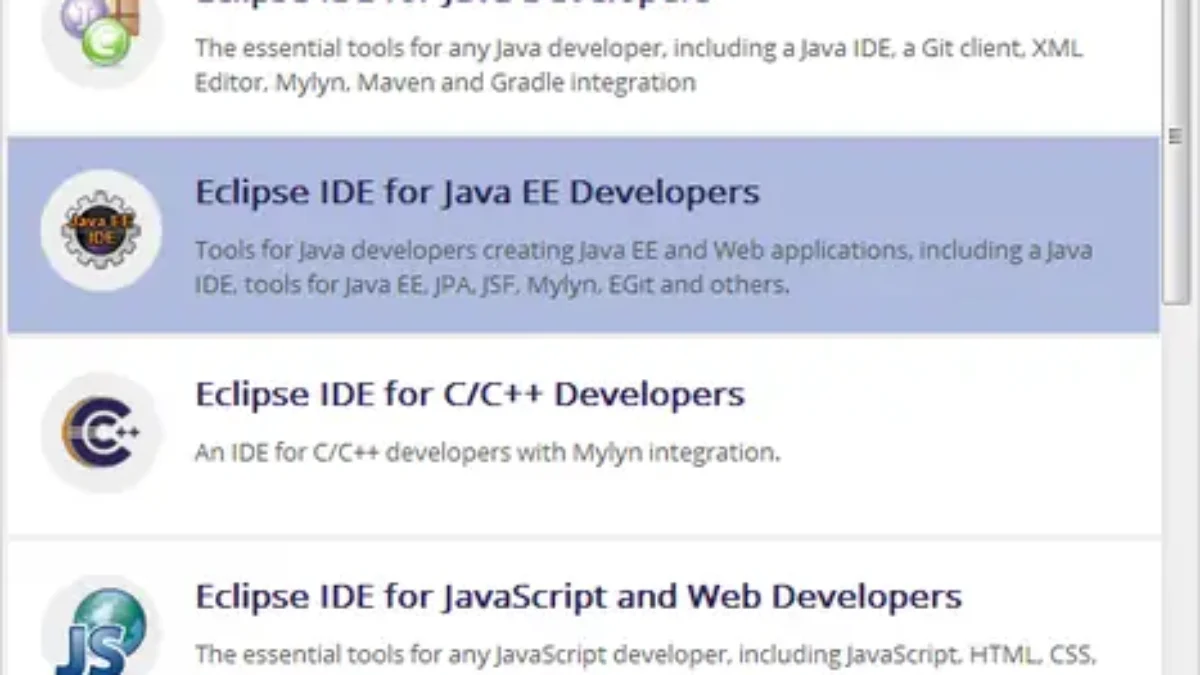The width and height of the screenshot is (1200, 675).
Task: Select the Eclipse IDE for Java EE Developers title
Action: pos(477,192)
